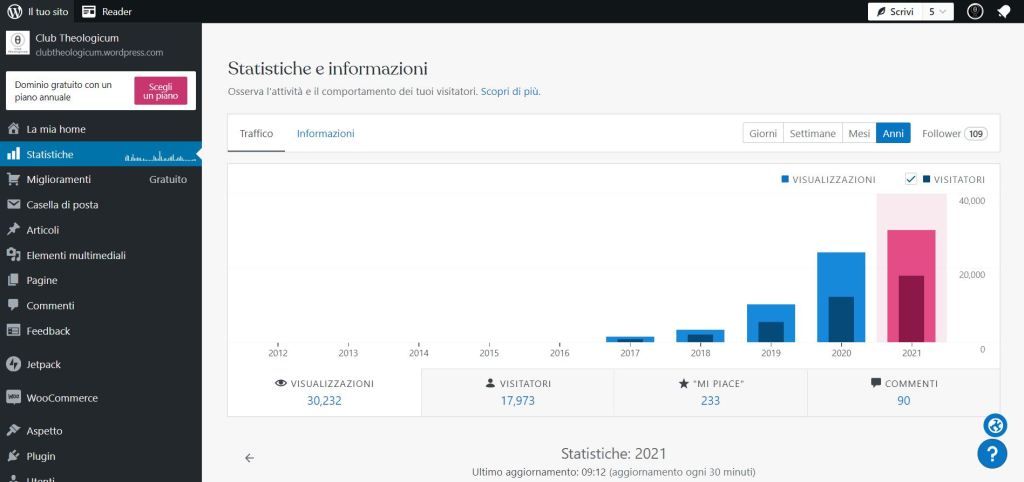1024x482 pixels.
Task: Switch chart period to Giorni
Action: [763, 134]
